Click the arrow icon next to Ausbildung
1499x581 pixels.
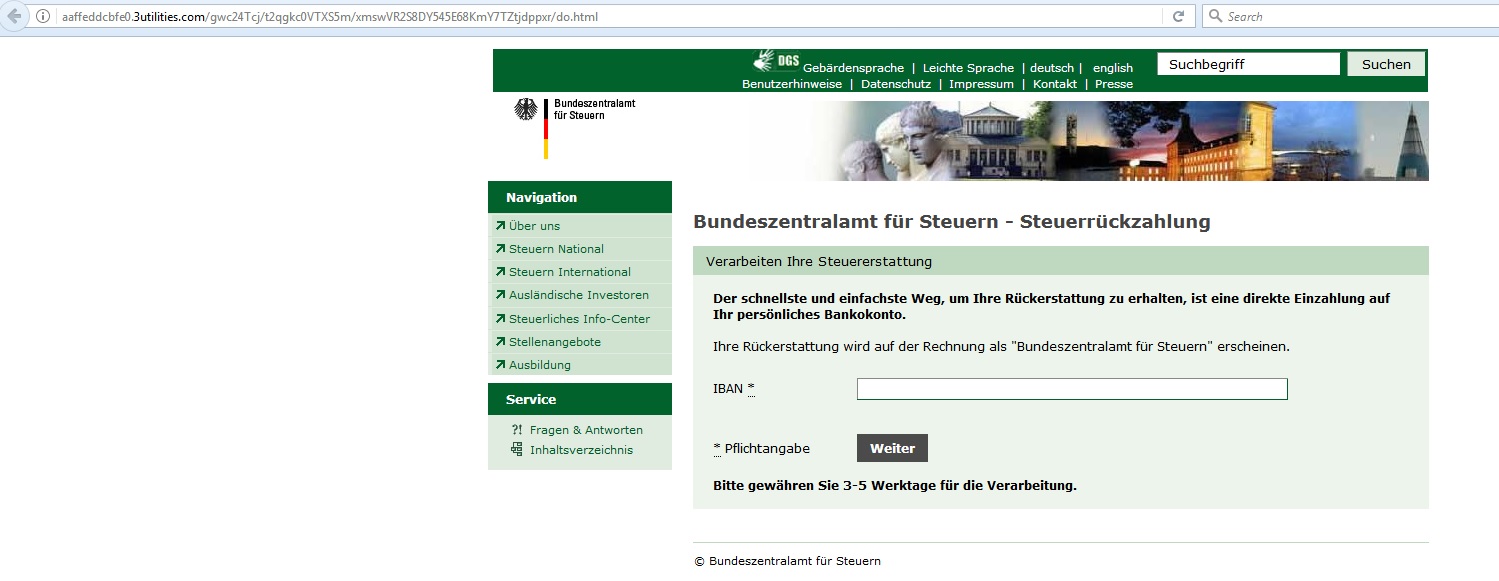tap(498, 364)
